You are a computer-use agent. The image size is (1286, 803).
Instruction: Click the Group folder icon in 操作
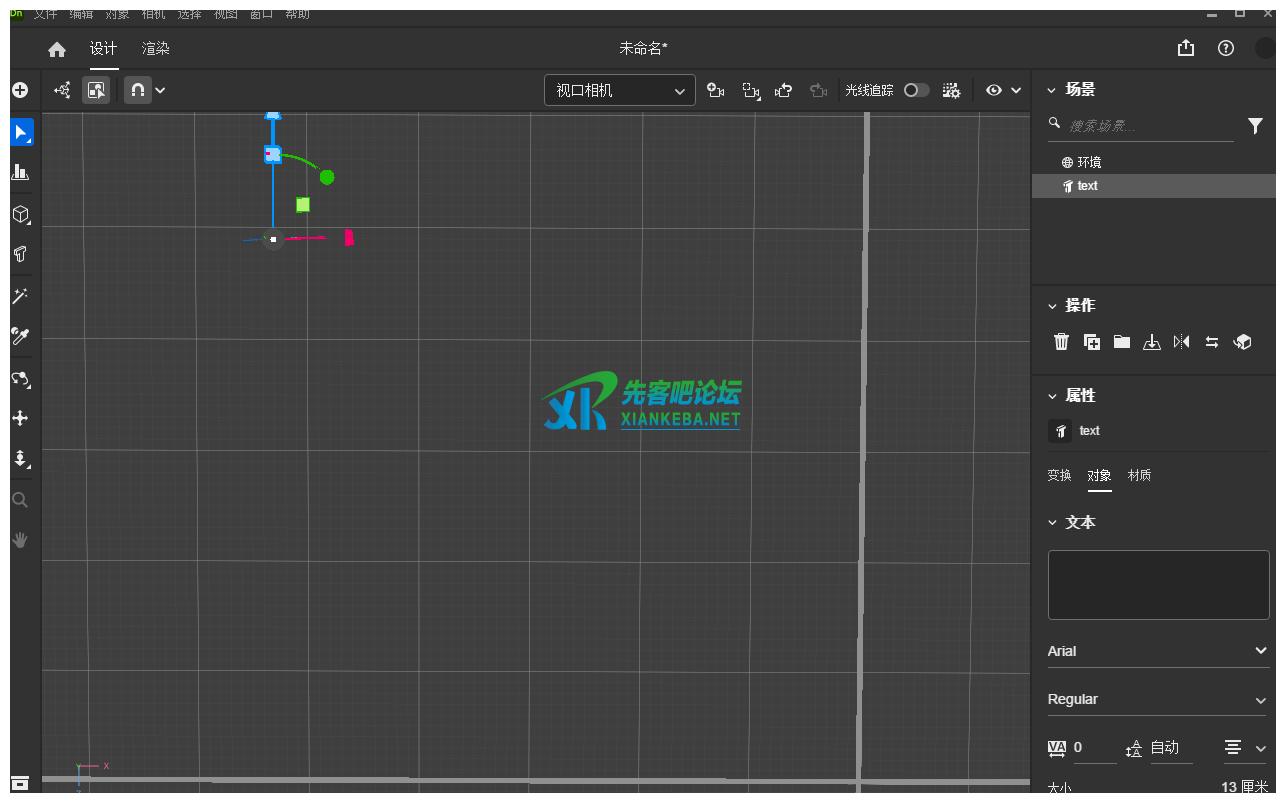(x=1122, y=342)
